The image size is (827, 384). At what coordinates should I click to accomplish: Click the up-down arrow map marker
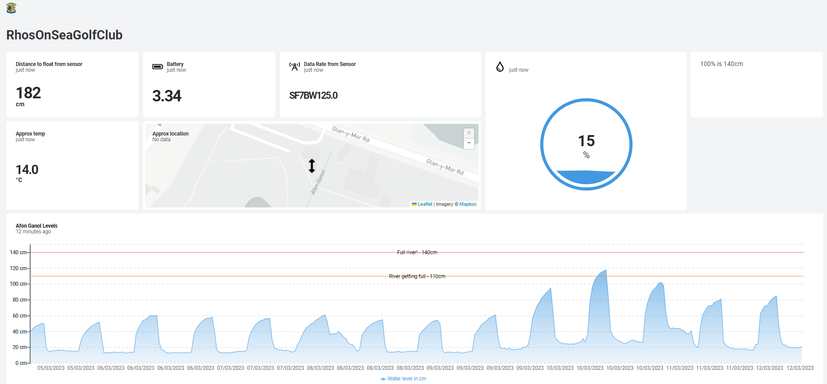coord(312,166)
